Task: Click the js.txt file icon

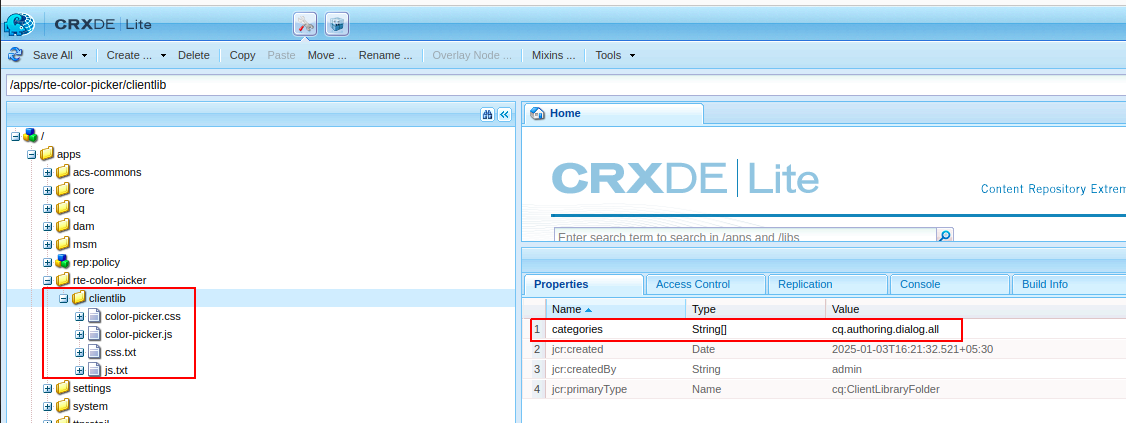Action: click(x=94, y=370)
